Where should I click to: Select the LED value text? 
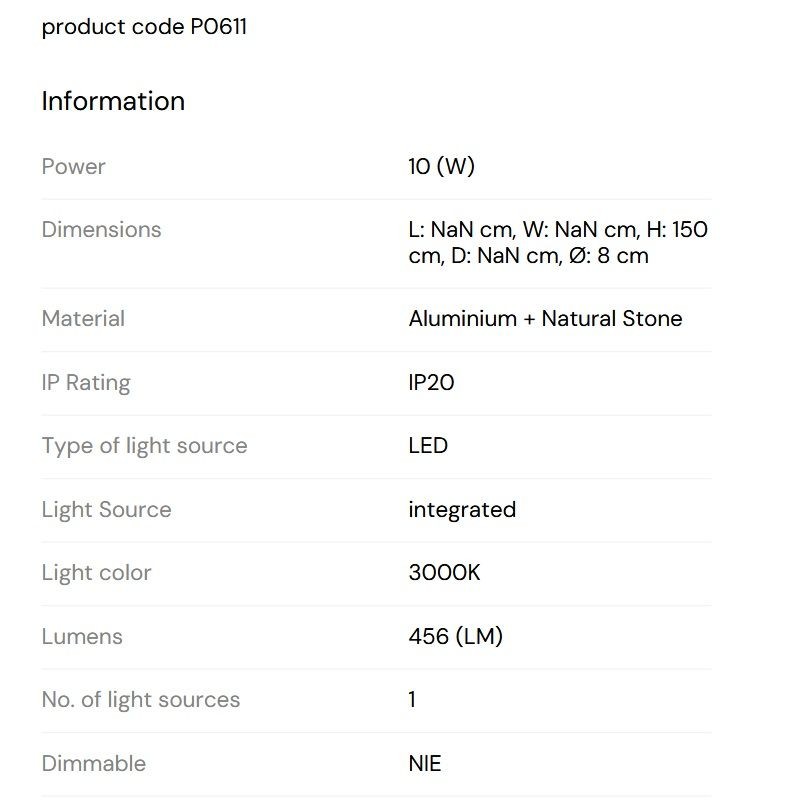pyautogui.click(x=428, y=446)
